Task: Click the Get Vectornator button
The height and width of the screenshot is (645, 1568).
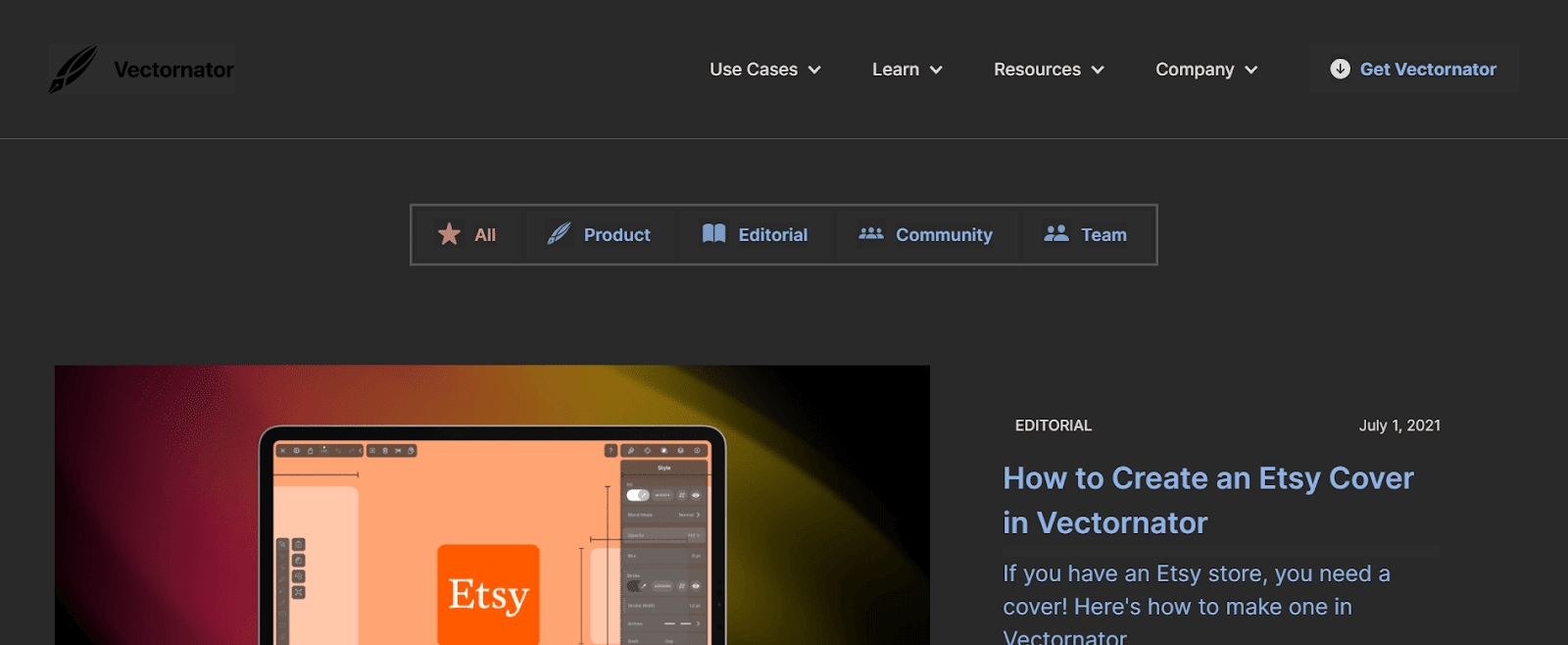Action: coord(1413,69)
